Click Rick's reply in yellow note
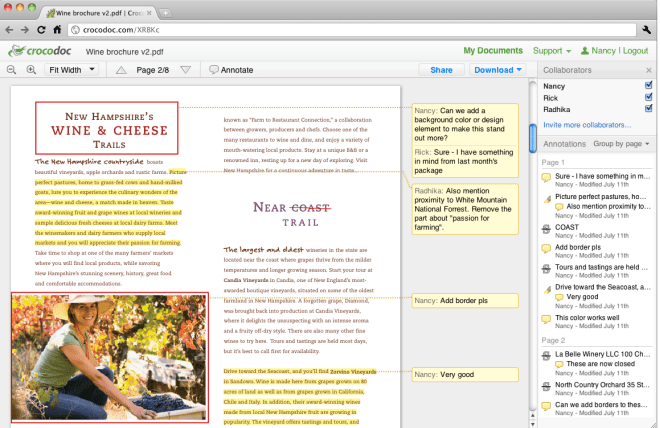This screenshot has width=660, height=428. click(x=465, y=162)
